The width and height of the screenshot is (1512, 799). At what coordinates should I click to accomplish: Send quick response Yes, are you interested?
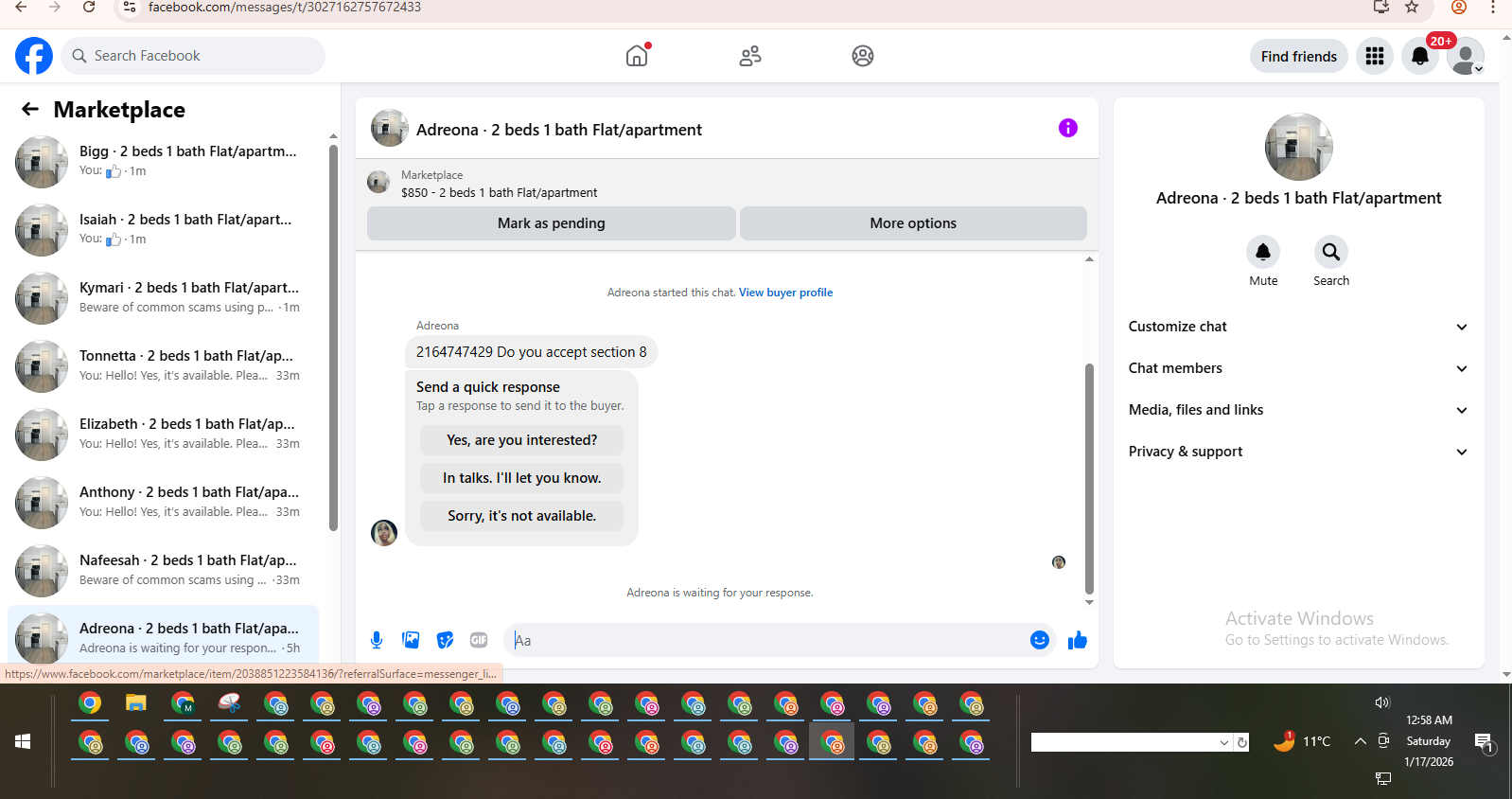click(522, 440)
